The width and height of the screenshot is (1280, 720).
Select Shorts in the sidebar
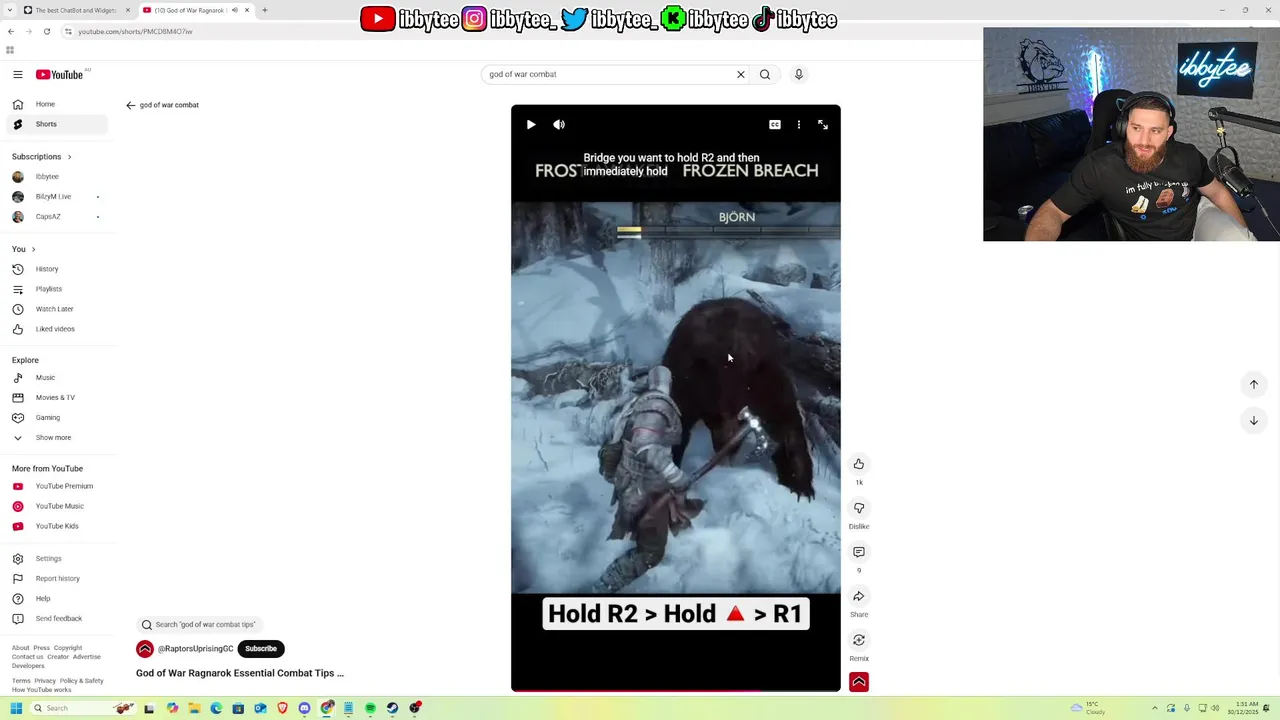56,124
